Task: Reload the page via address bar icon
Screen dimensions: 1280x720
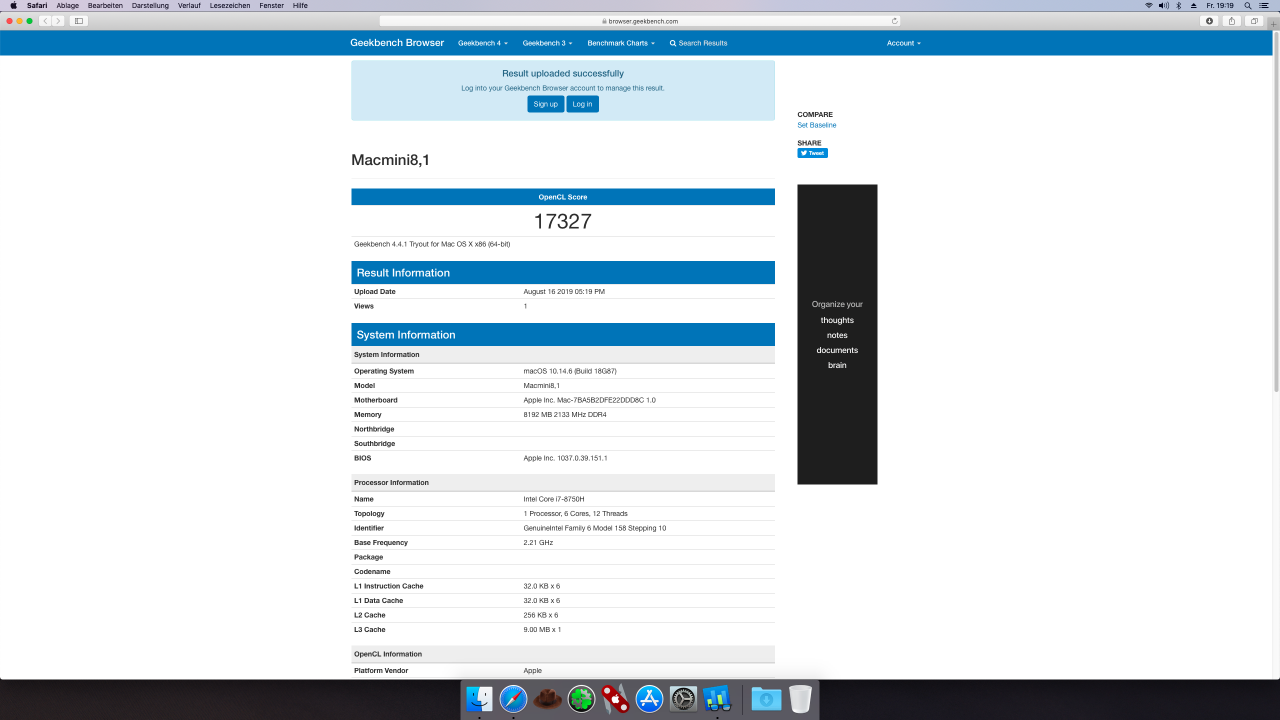Action: click(894, 20)
